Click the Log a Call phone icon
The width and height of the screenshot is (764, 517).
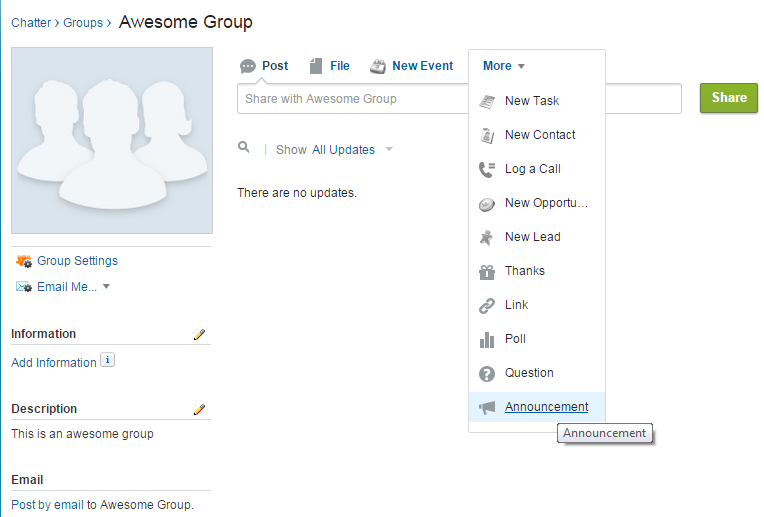487,170
